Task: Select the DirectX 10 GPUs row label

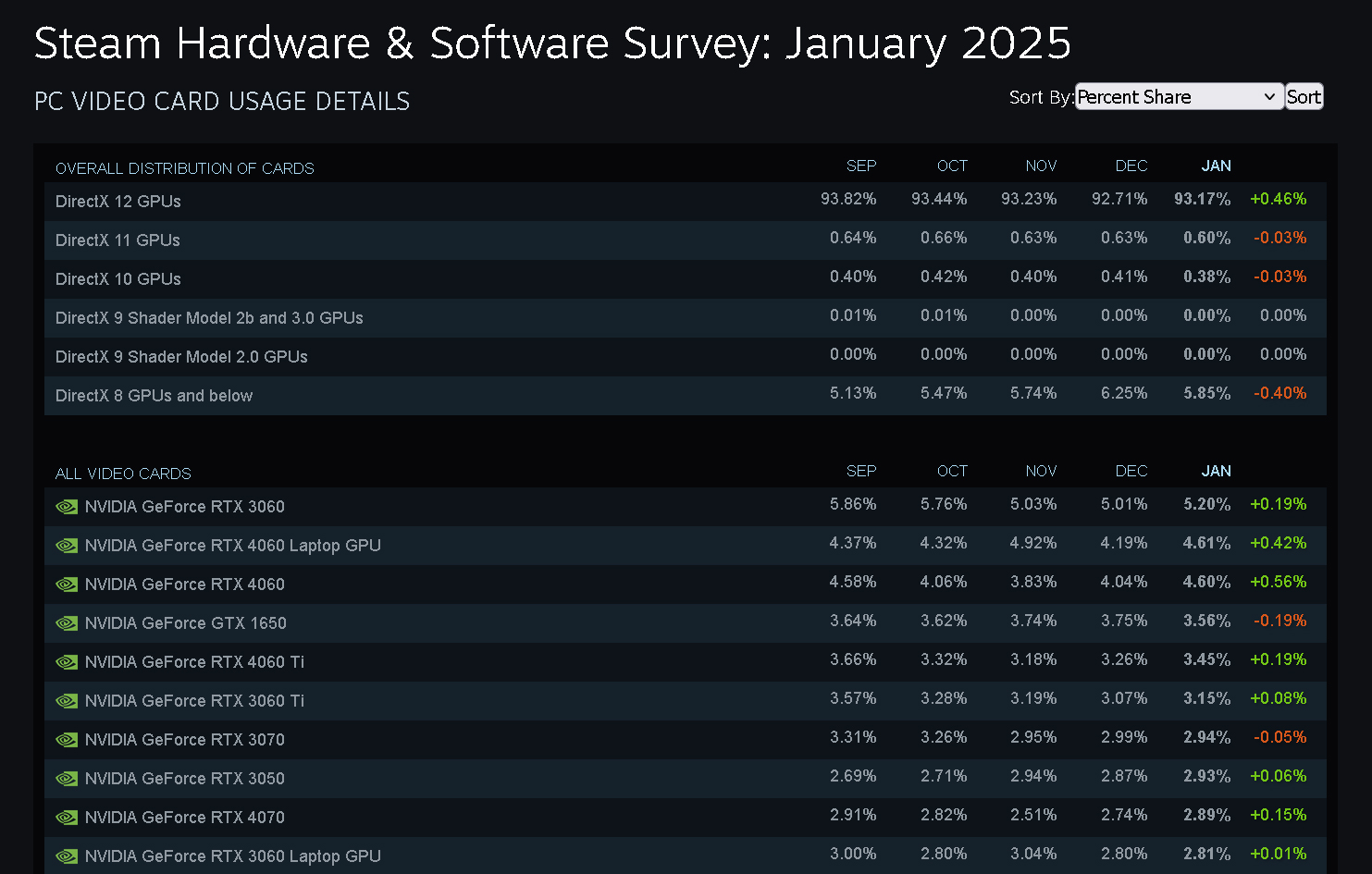Action: coord(118,279)
